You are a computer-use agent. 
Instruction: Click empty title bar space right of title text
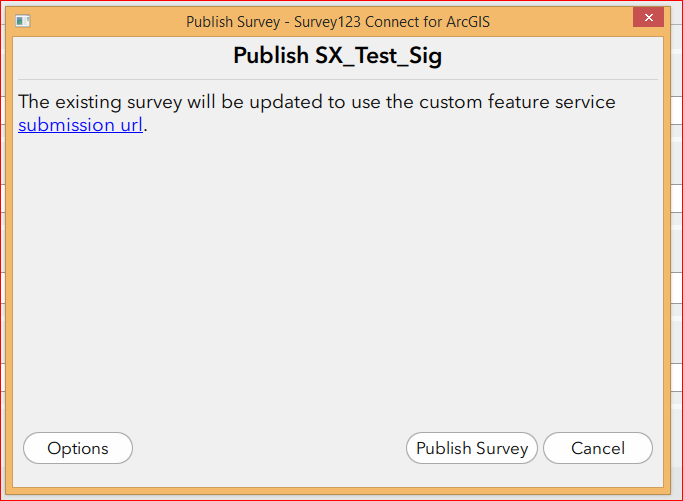[570, 20]
